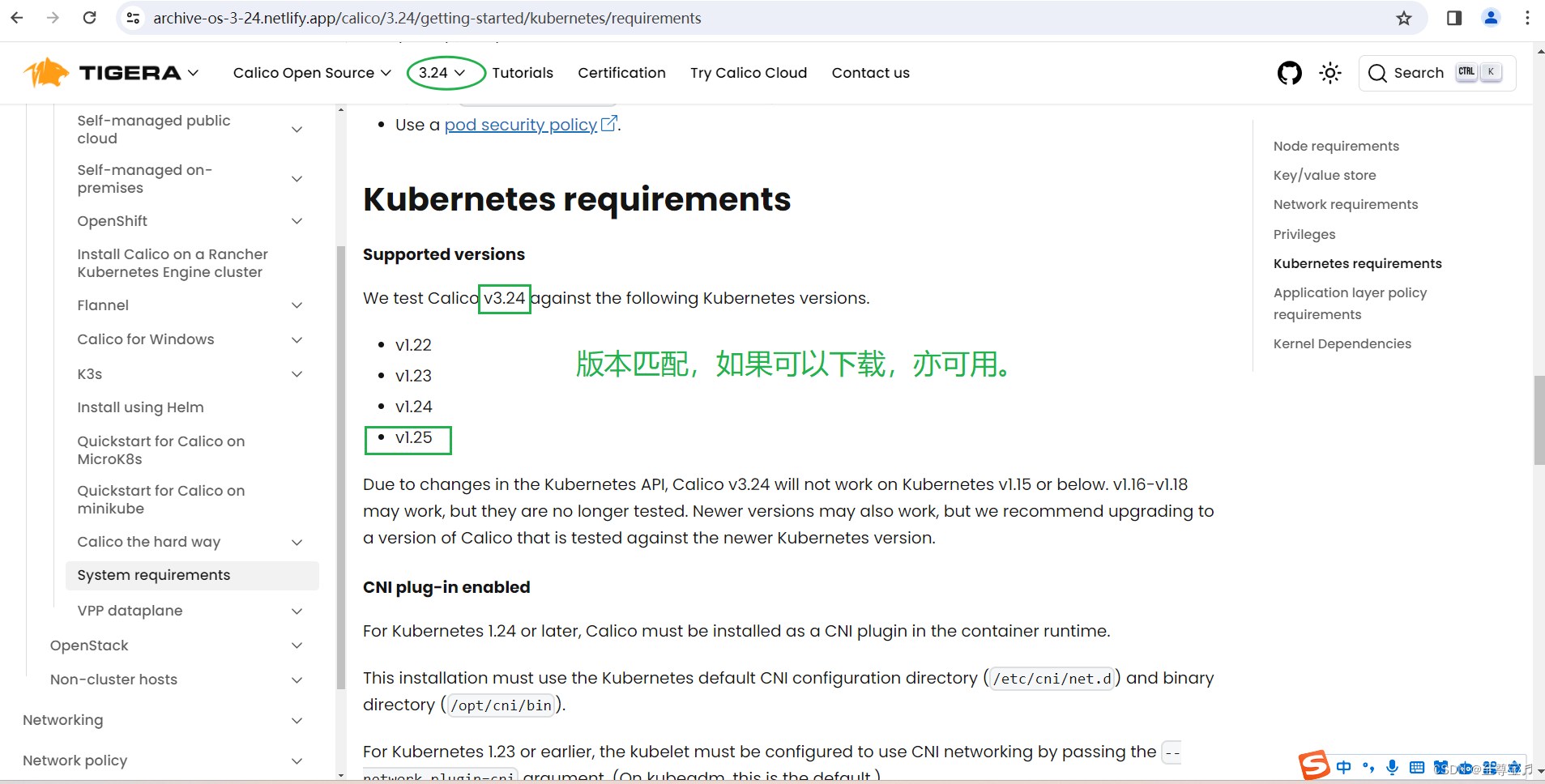Jump to Kernel Dependencies section

coord(1342,343)
